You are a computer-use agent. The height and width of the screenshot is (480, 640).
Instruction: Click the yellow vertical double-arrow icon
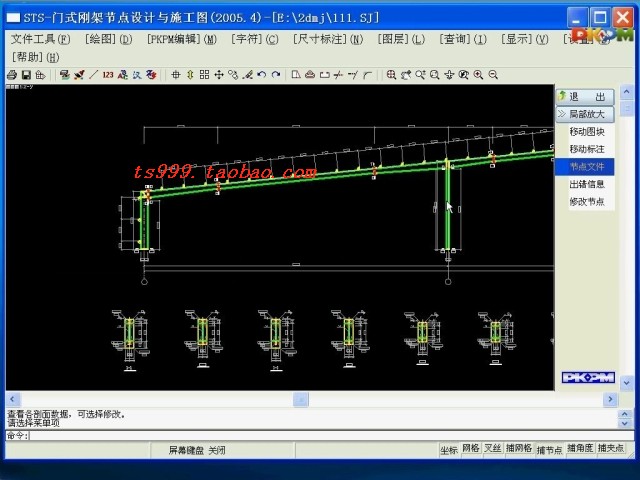190,75
